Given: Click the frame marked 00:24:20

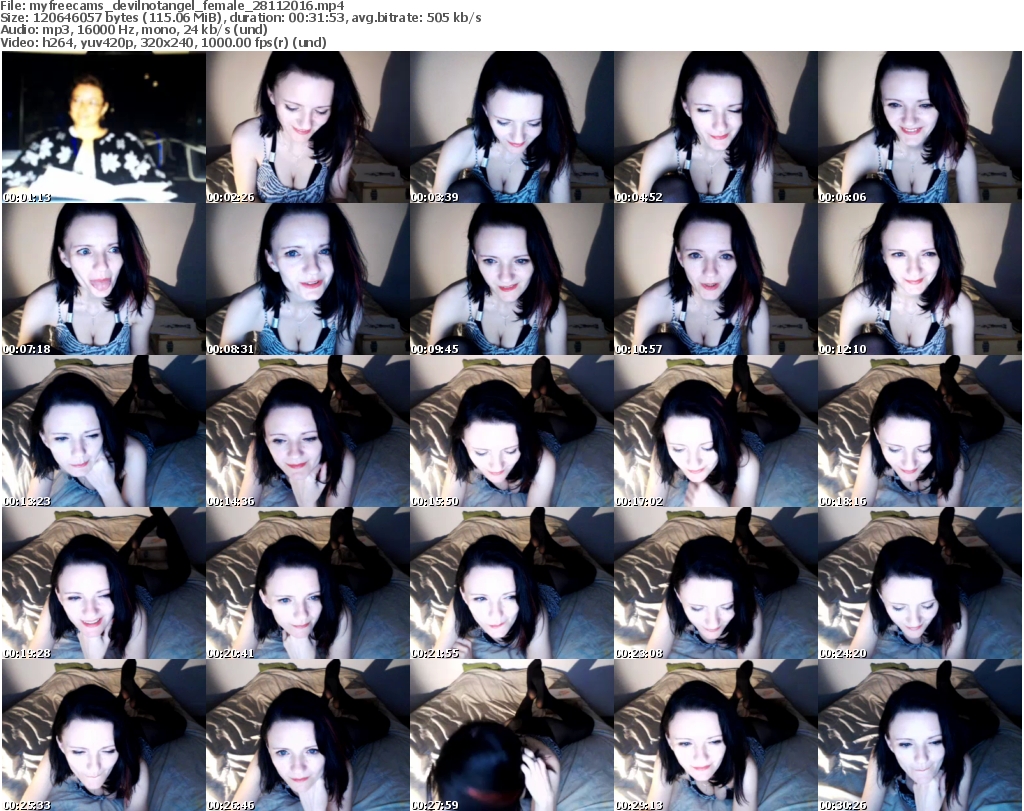Looking at the screenshot, I should click(920, 584).
